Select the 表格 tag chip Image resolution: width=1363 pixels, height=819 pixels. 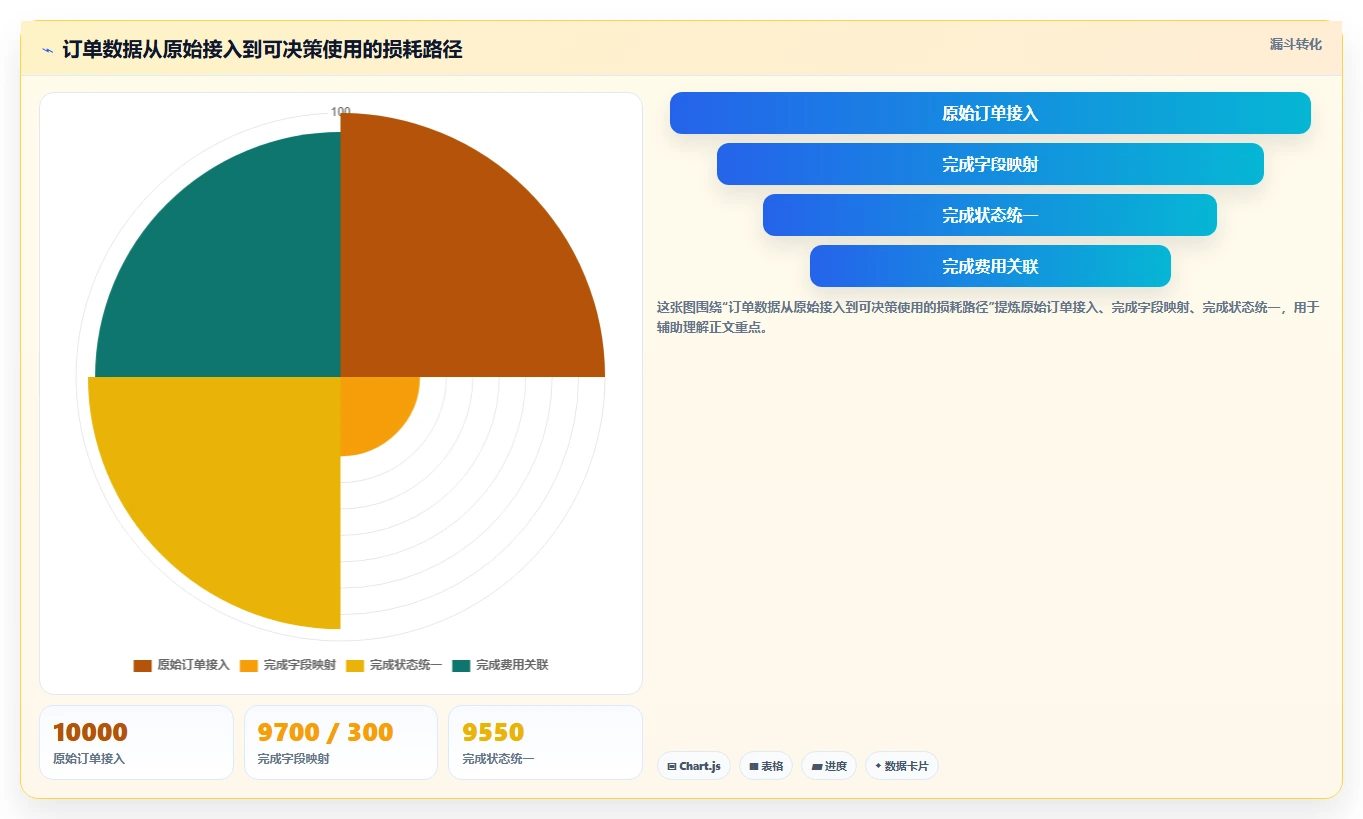click(x=766, y=766)
